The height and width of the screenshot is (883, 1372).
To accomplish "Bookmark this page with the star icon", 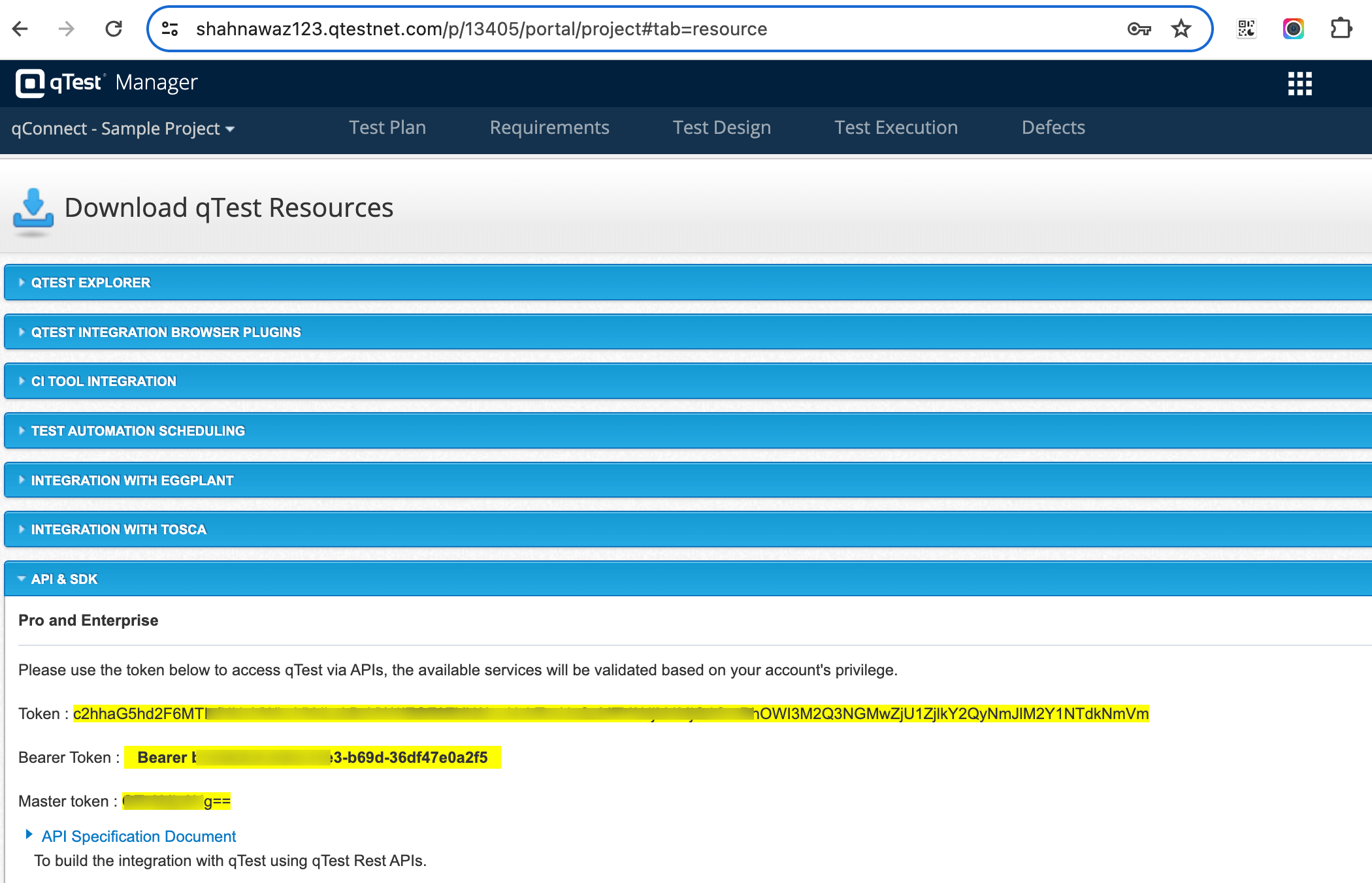I will pos(1181,29).
